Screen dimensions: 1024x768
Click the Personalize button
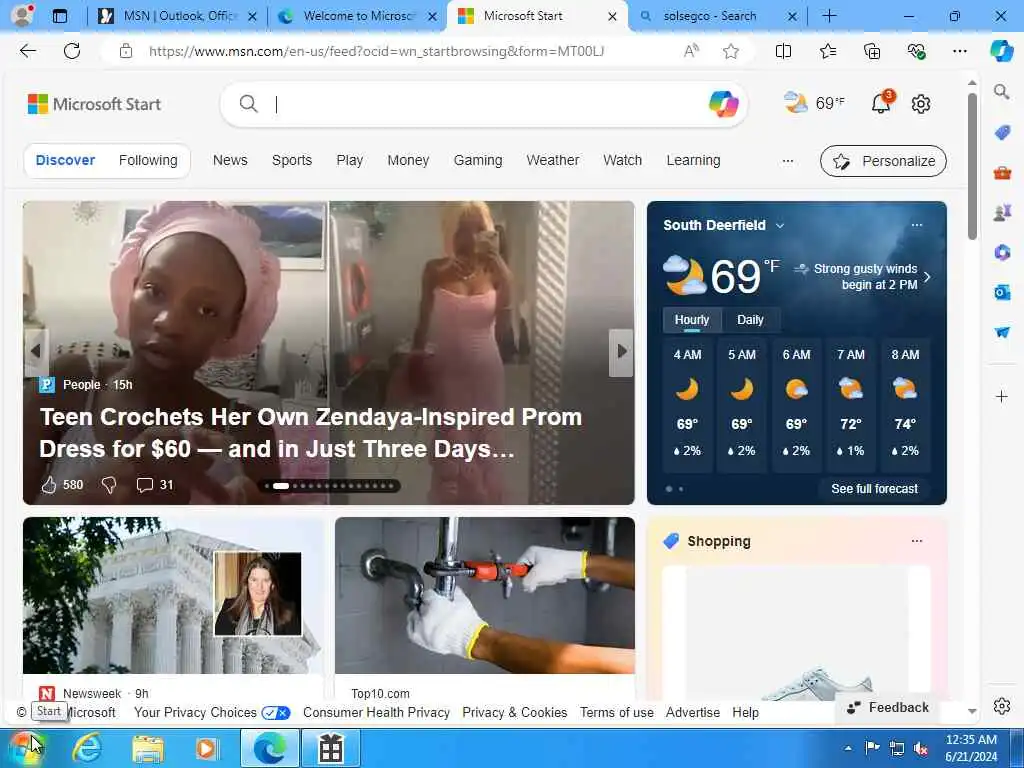[883, 161]
